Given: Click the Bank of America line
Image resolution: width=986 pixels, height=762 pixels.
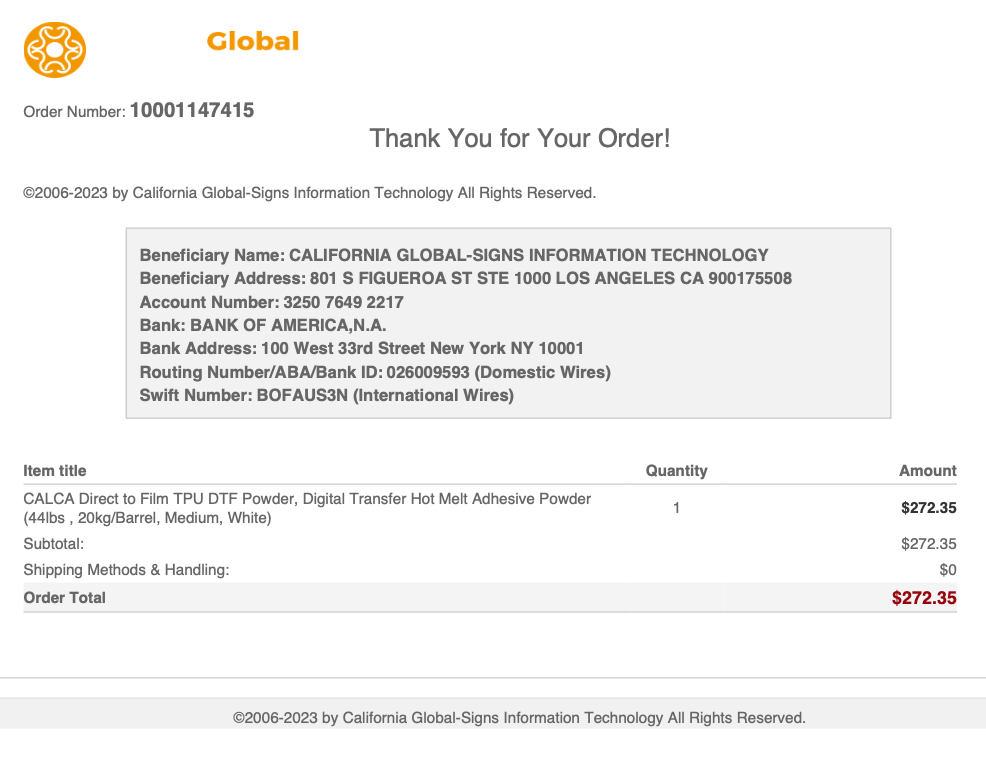Looking at the screenshot, I should coord(263,325).
